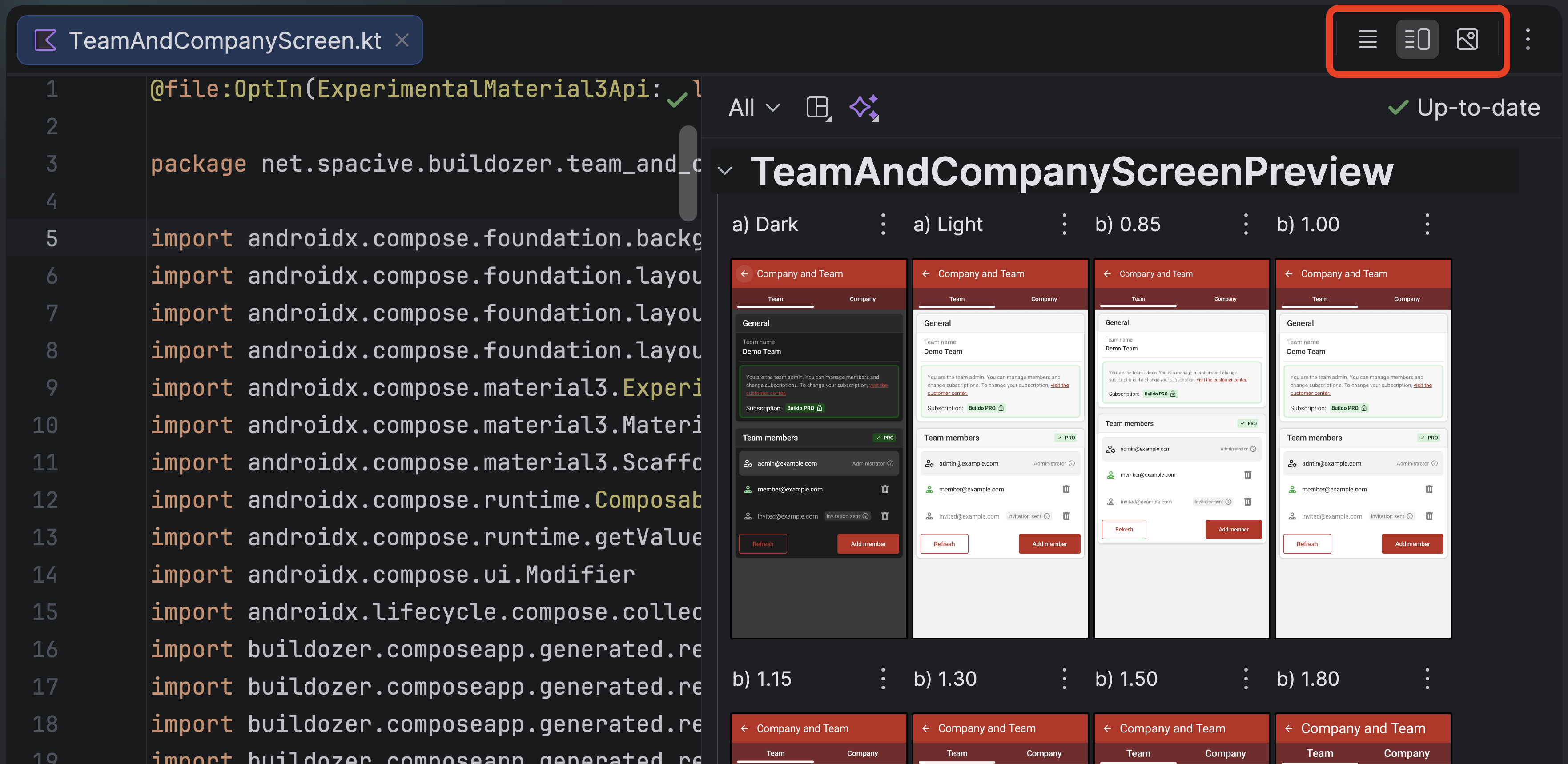The image size is (1568, 764).
Task: Switch editor to Code-only view
Action: 1367,40
